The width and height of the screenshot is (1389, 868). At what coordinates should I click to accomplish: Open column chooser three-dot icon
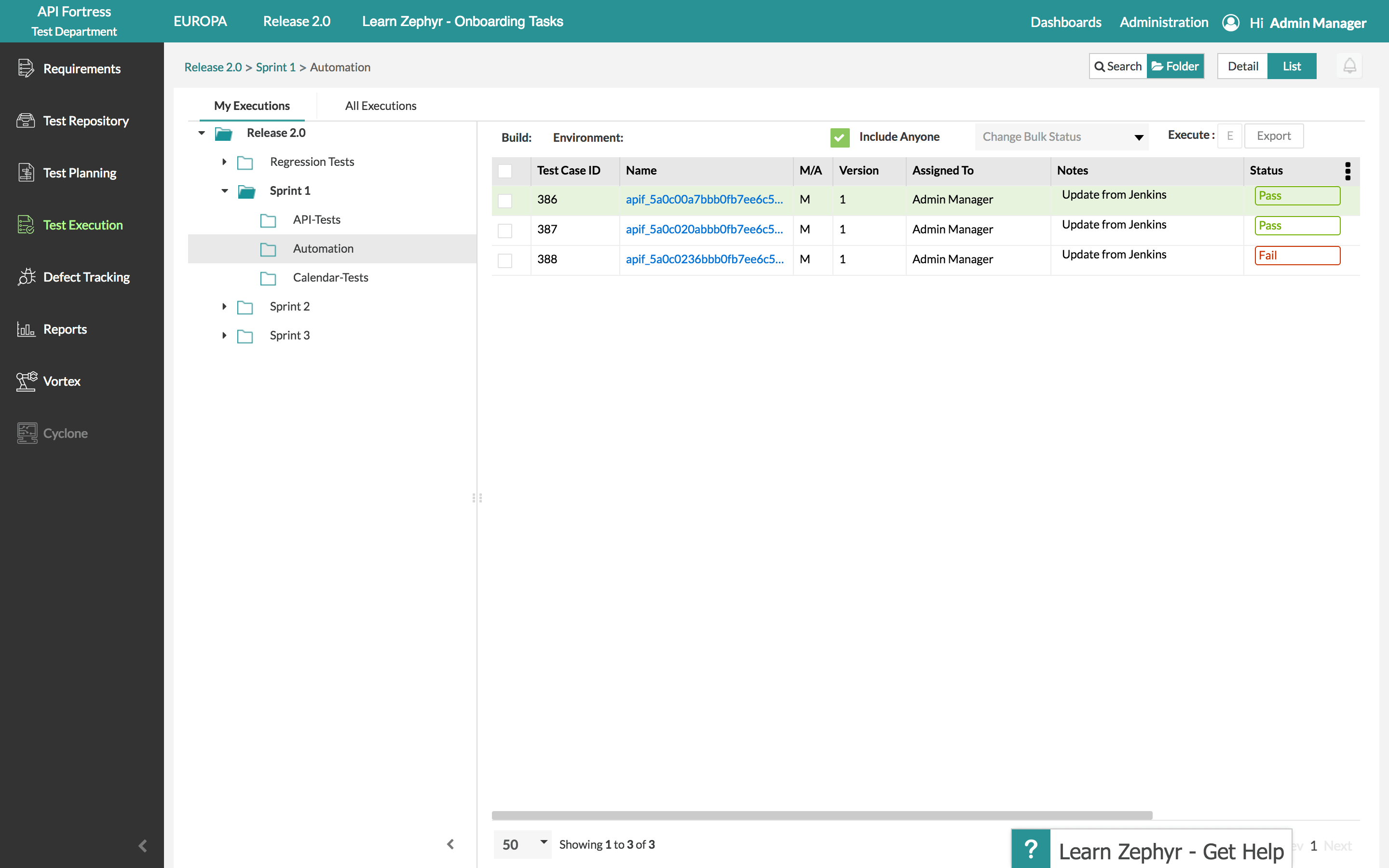click(x=1347, y=171)
